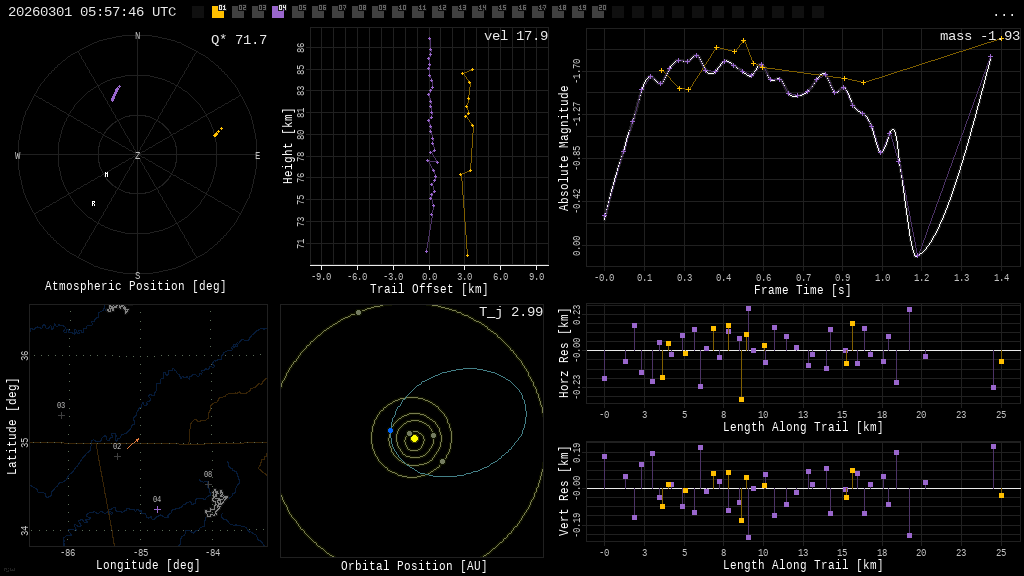Select the purple meteor streak in sky plot
Image resolution: width=1024 pixels, height=576 pixels.
pos(116,93)
